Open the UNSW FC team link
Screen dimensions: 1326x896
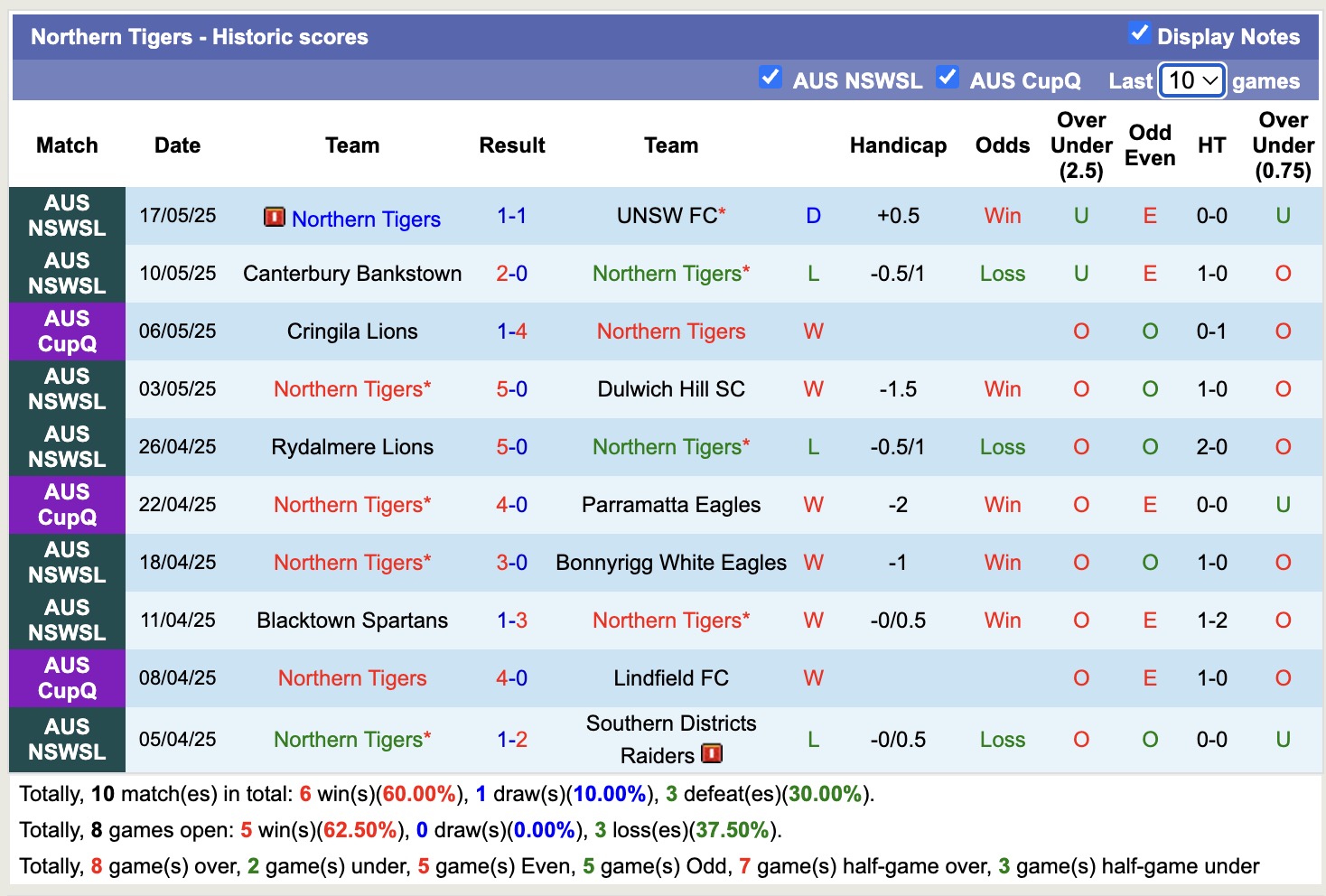pos(667,216)
